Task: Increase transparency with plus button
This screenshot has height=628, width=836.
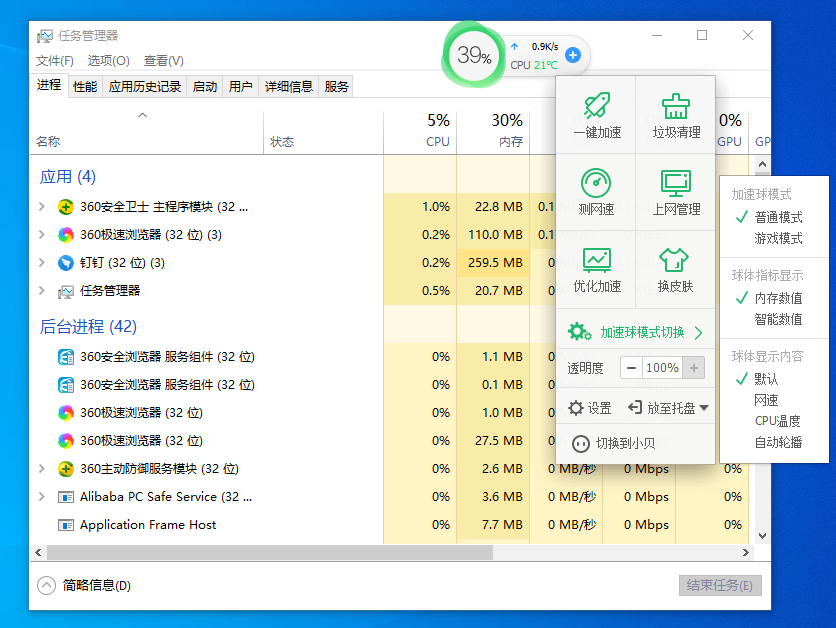Action: (x=694, y=368)
